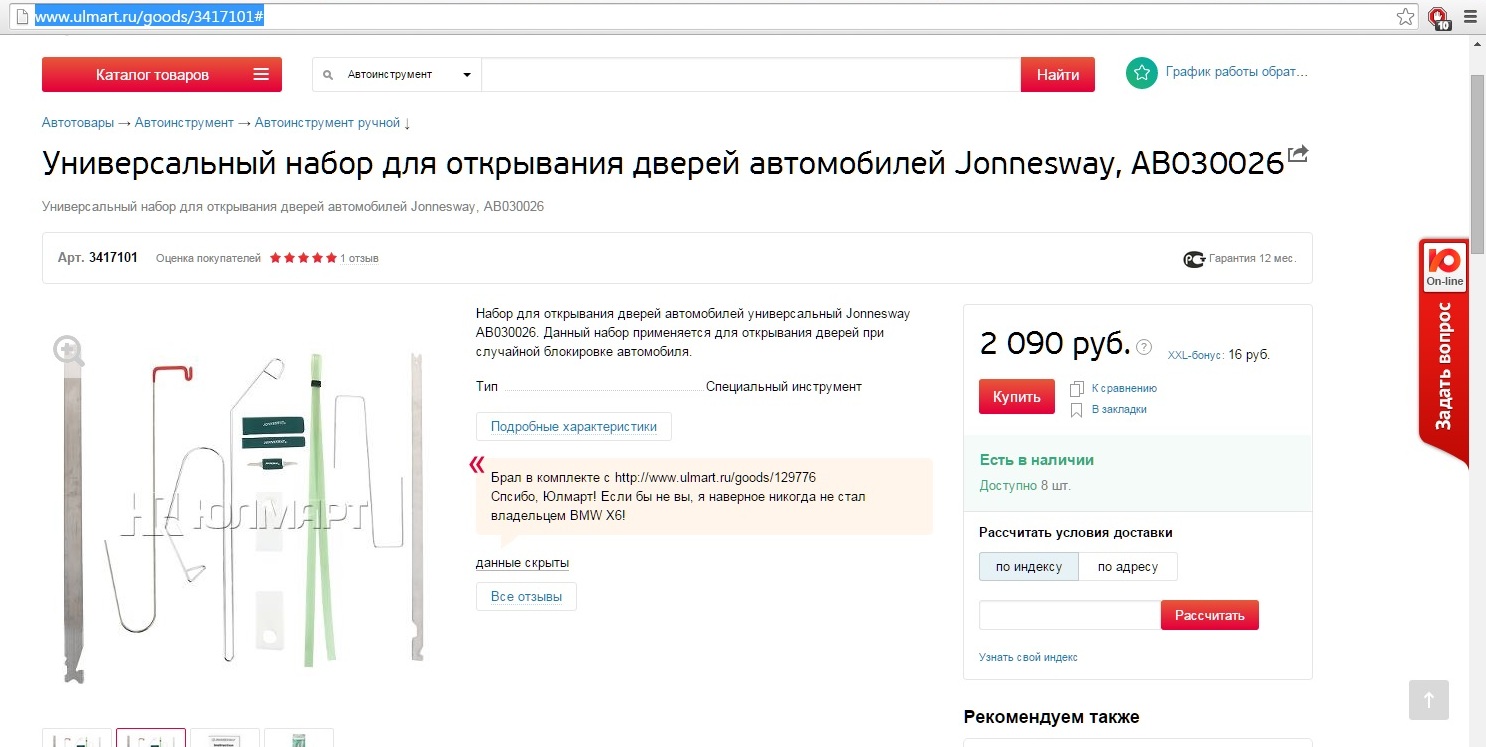Switch delivery calculation to по адресу
Viewport: 1486px width, 747px height.
[x=1127, y=567]
